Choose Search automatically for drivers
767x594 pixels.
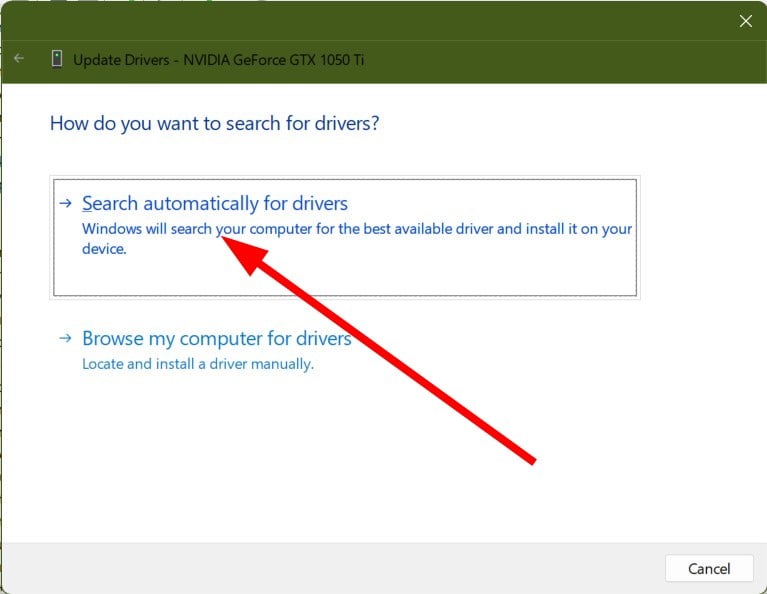344,237
